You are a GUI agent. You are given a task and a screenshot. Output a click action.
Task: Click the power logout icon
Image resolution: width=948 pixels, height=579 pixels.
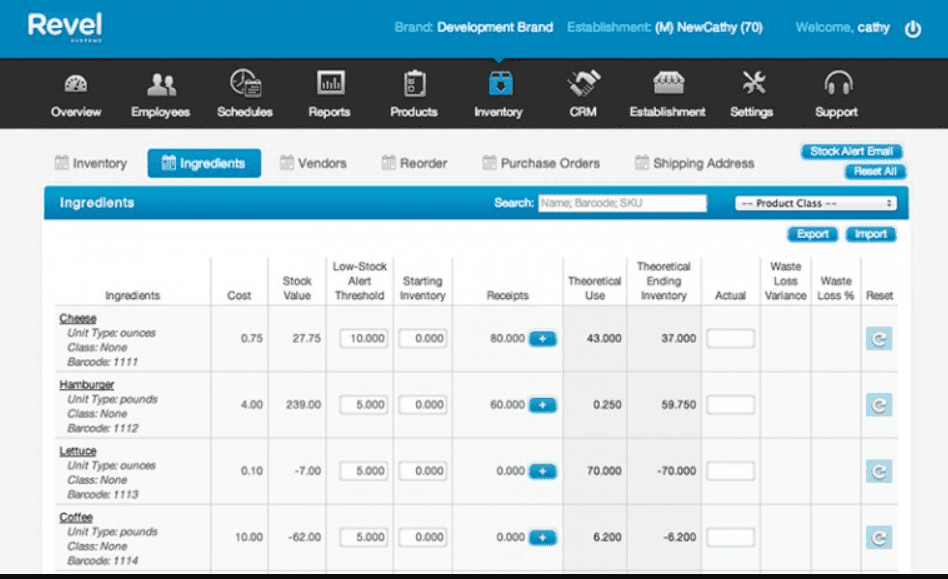click(x=912, y=29)
